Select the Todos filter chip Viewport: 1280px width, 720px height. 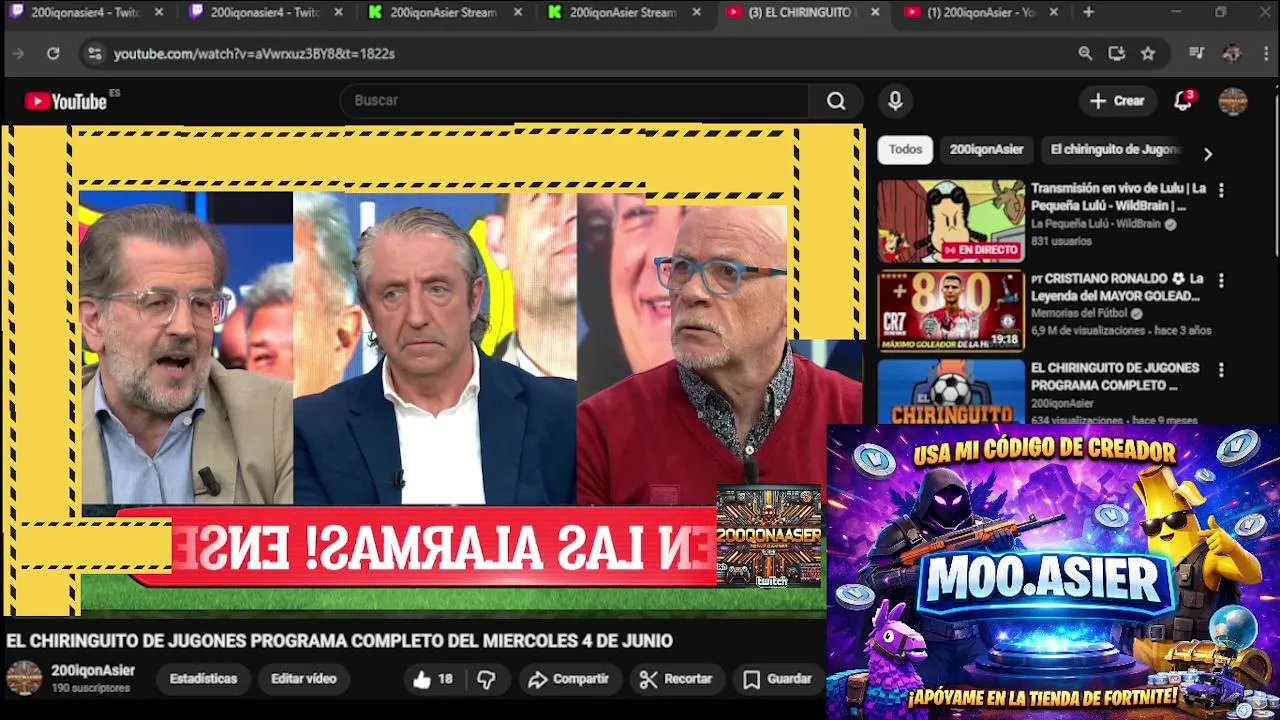point(905,150)
